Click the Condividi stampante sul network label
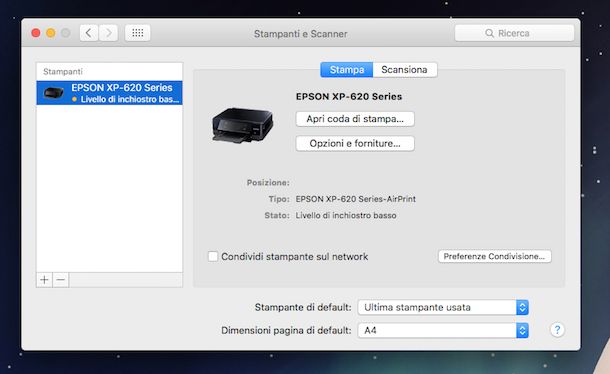Image resolution: width=610 pixels, height=374 pixels. tap(294, 256)
